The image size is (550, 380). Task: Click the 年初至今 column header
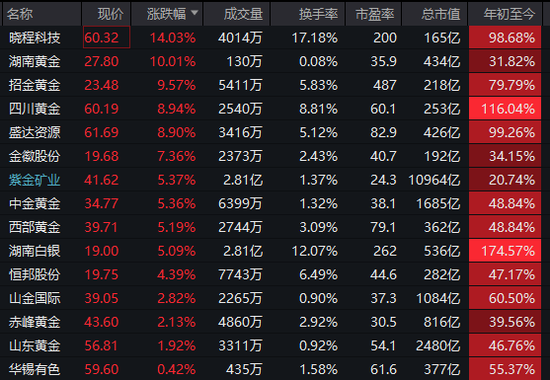coord(509,14)
